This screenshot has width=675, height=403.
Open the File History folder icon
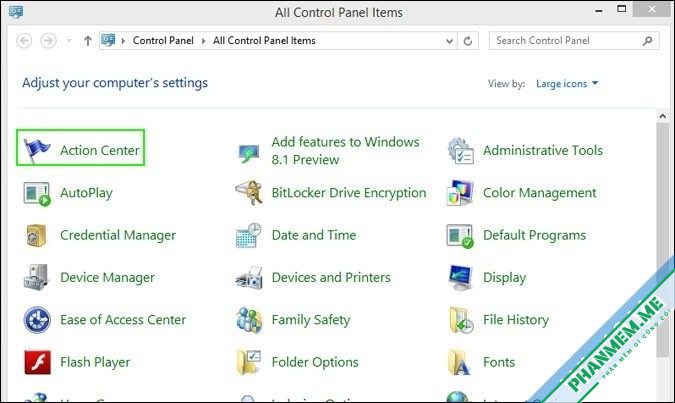(x=461, y=320)
